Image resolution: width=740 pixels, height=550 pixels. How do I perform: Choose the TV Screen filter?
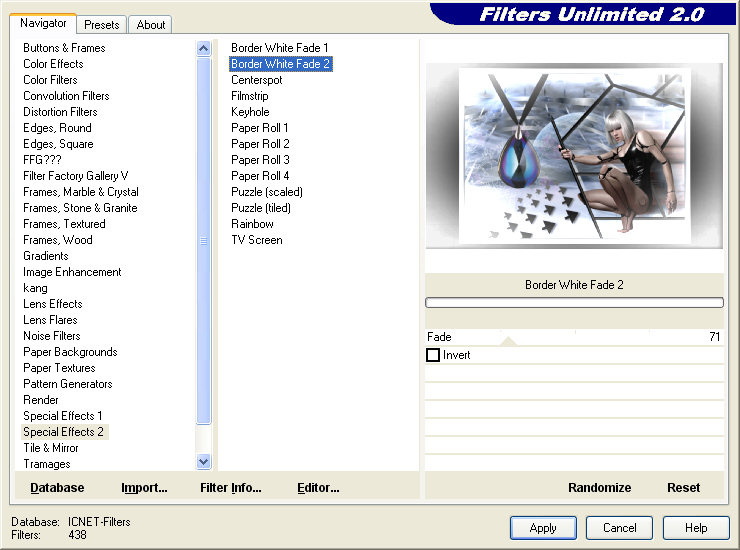click(x=257, y=240)
